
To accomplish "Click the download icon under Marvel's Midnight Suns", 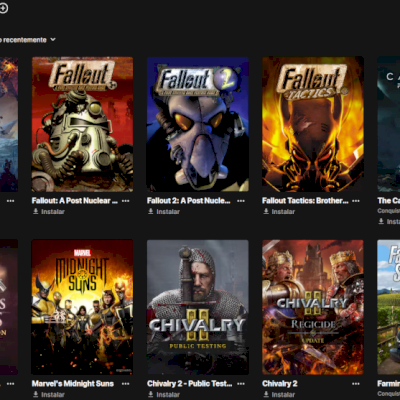I will coord(36,394).
